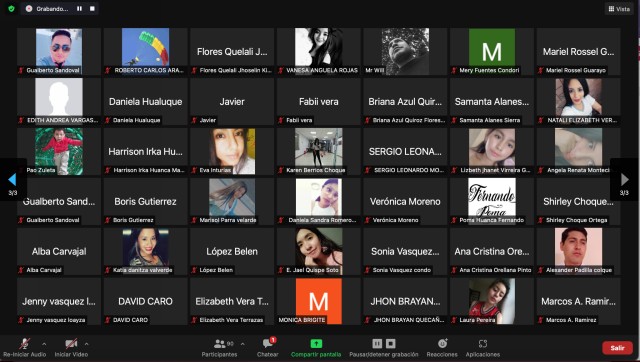The height and width of the screenshot is (362, 640).
Task: Expand audio options chevron
Action: point(44,344)
